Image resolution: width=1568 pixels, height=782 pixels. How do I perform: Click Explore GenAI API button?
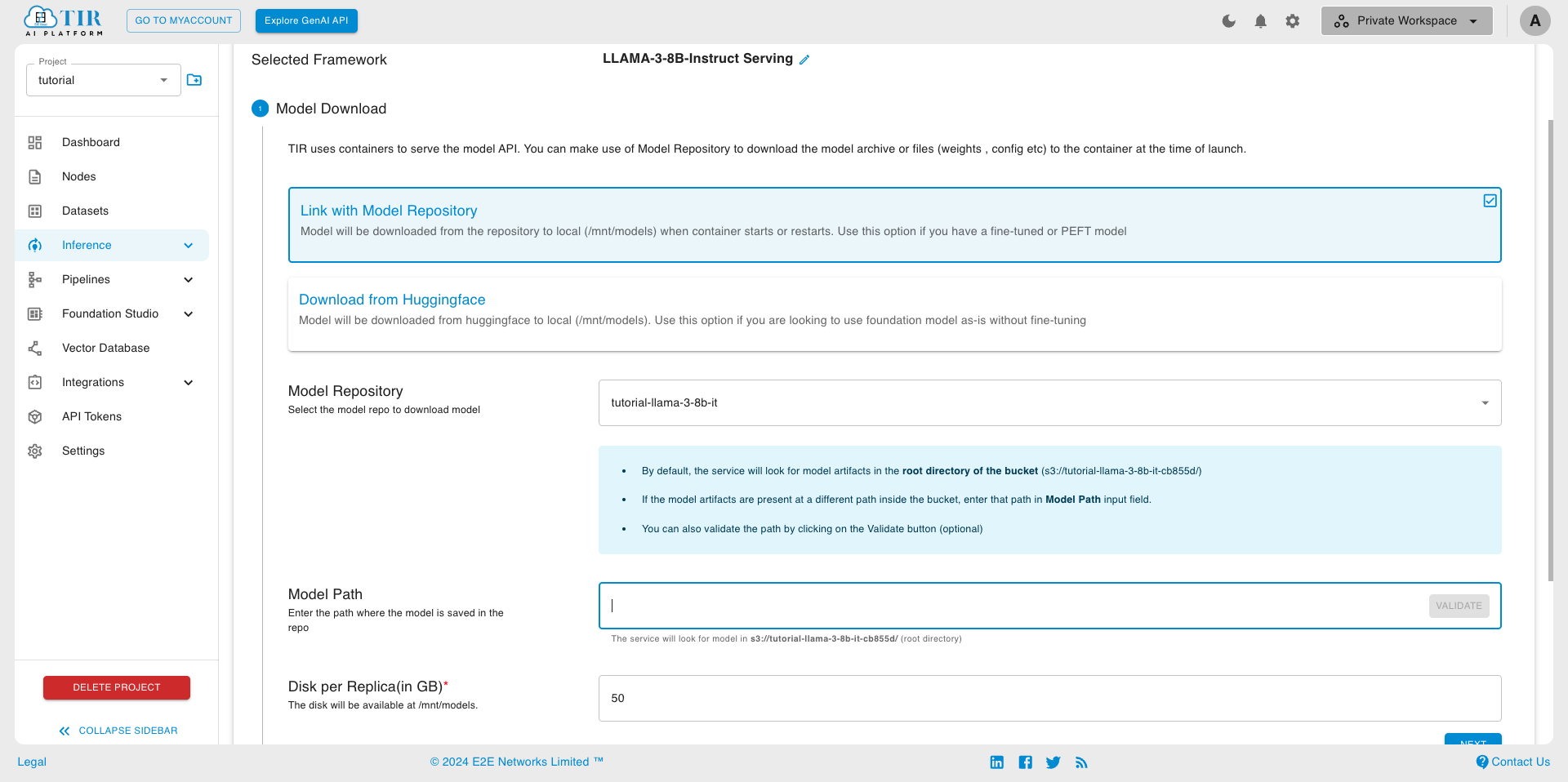(306, 20)
